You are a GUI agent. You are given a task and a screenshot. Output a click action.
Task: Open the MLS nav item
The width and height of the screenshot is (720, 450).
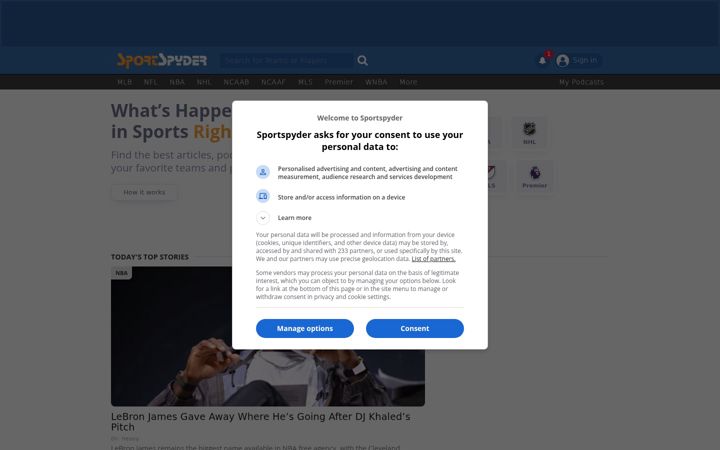(x=305, y=82)
